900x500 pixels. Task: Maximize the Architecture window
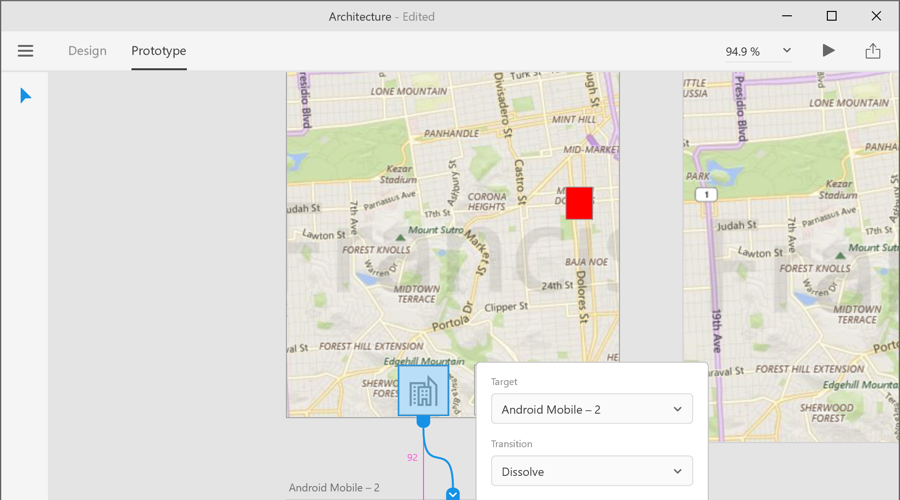pos(831,16)
